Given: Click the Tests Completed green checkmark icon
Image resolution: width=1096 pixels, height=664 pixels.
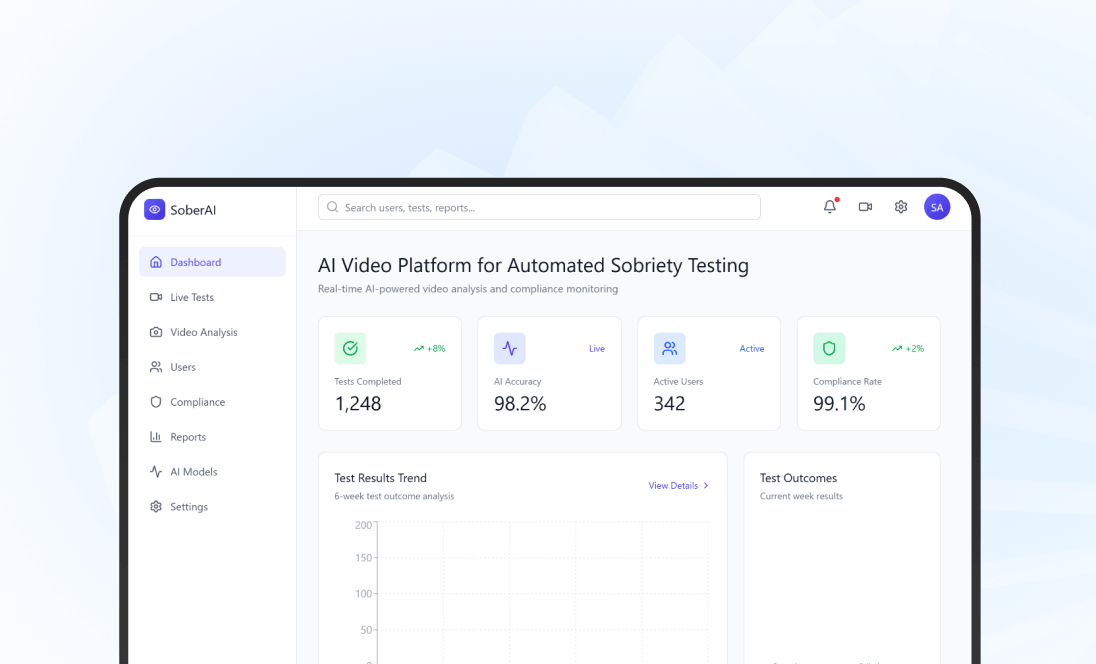Looking at the screenshot, I should pyautogui.click(x=350, y=348).
